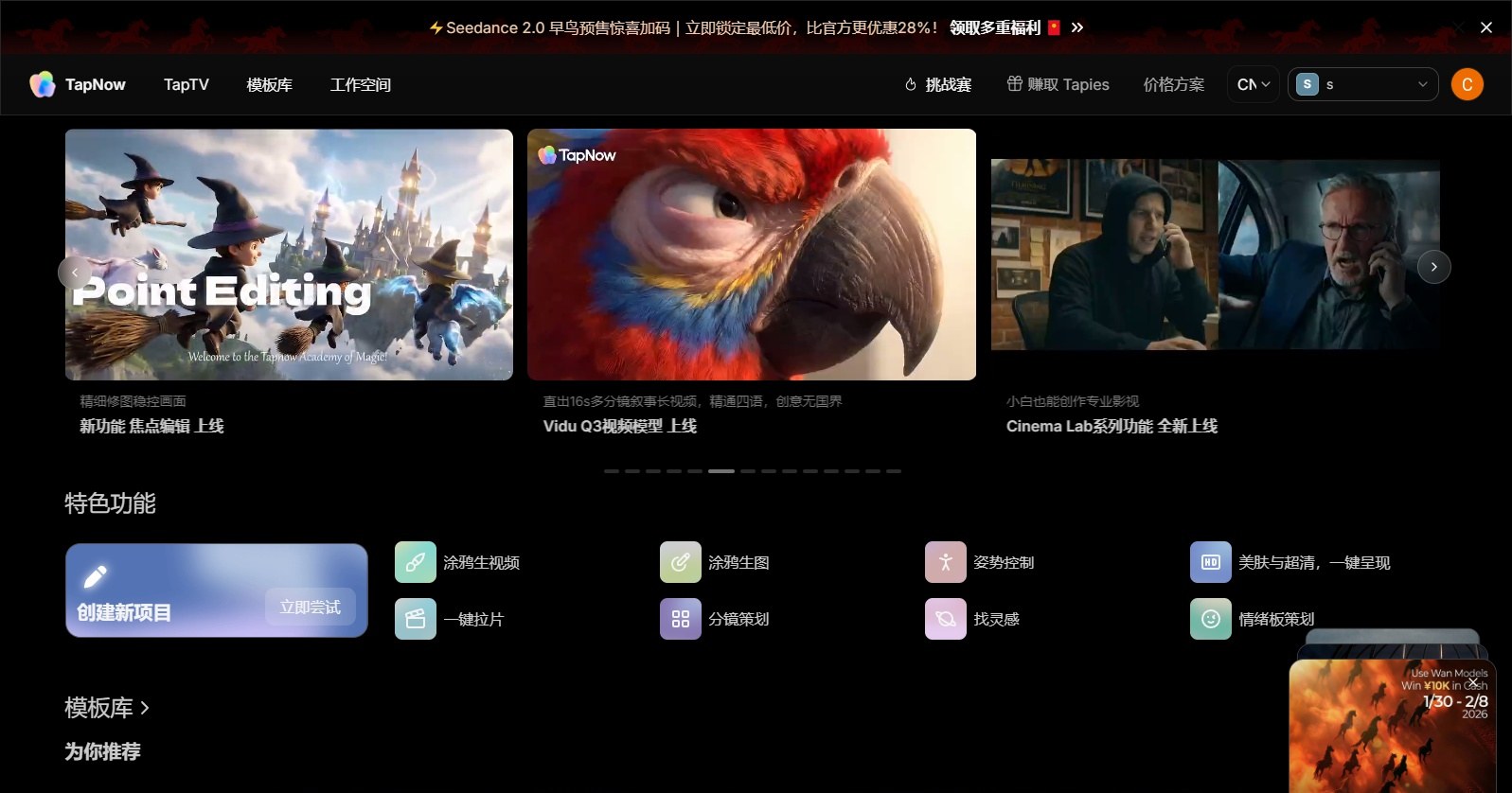This screenshot has width=1512, height=793.
Task: Open 赚取 Tapies navigation item
Action: point(1058,84)
